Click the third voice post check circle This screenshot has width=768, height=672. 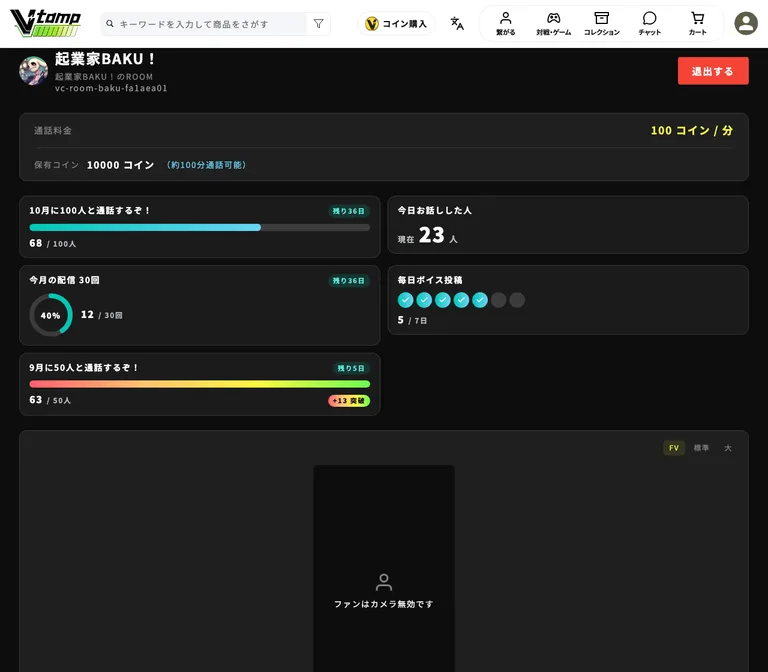click(x=443, y=300)
